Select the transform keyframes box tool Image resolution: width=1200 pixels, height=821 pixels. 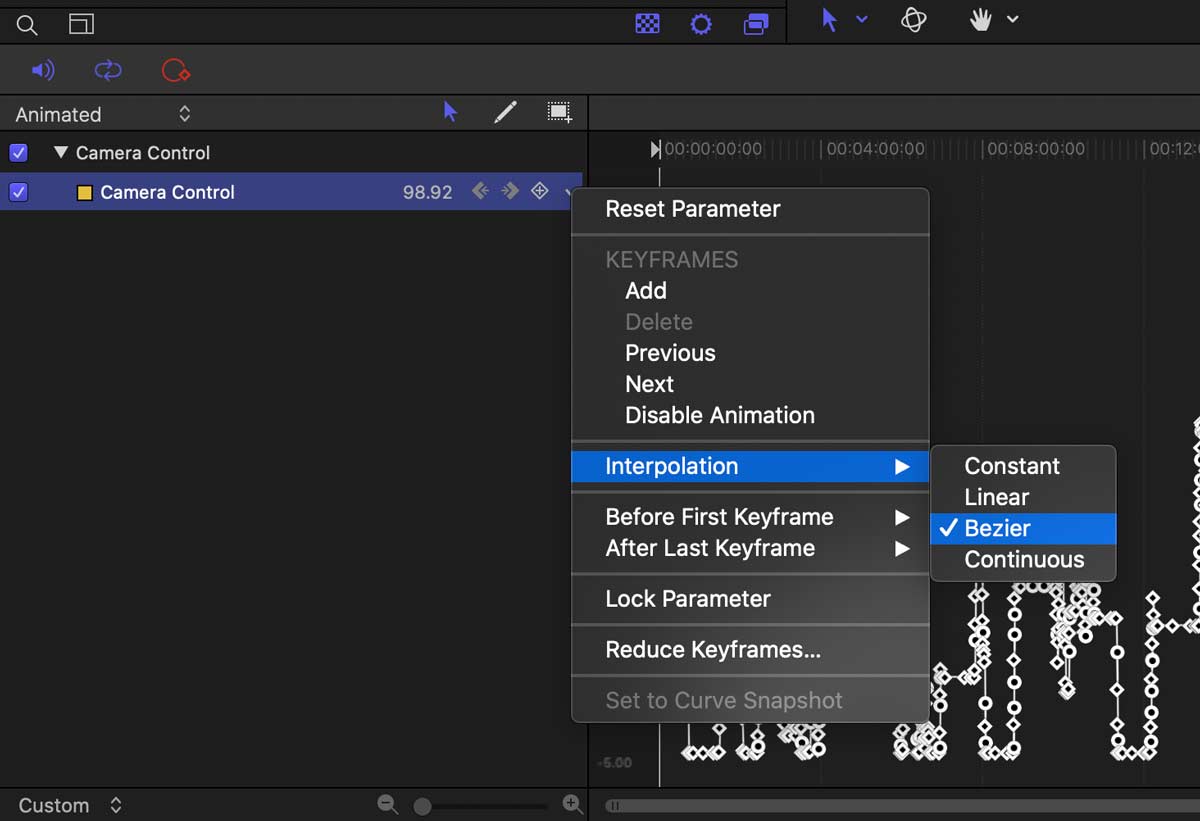(560, 112)
